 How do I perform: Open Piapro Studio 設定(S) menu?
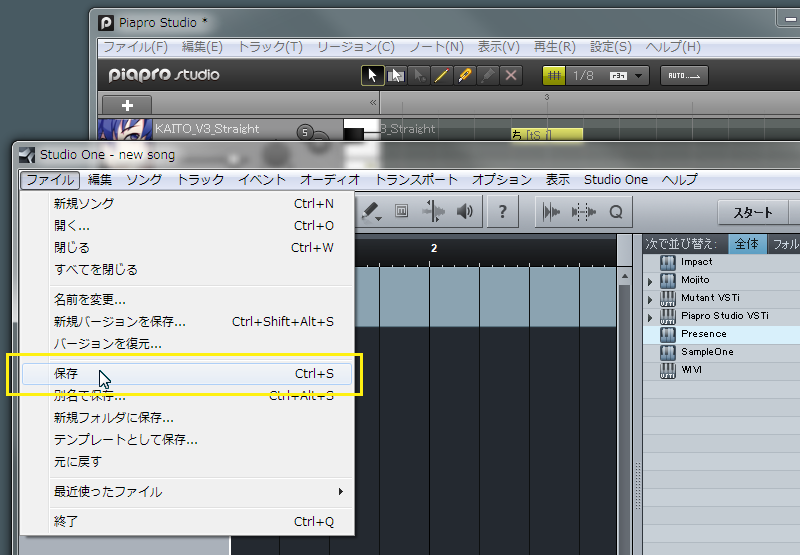611,47
